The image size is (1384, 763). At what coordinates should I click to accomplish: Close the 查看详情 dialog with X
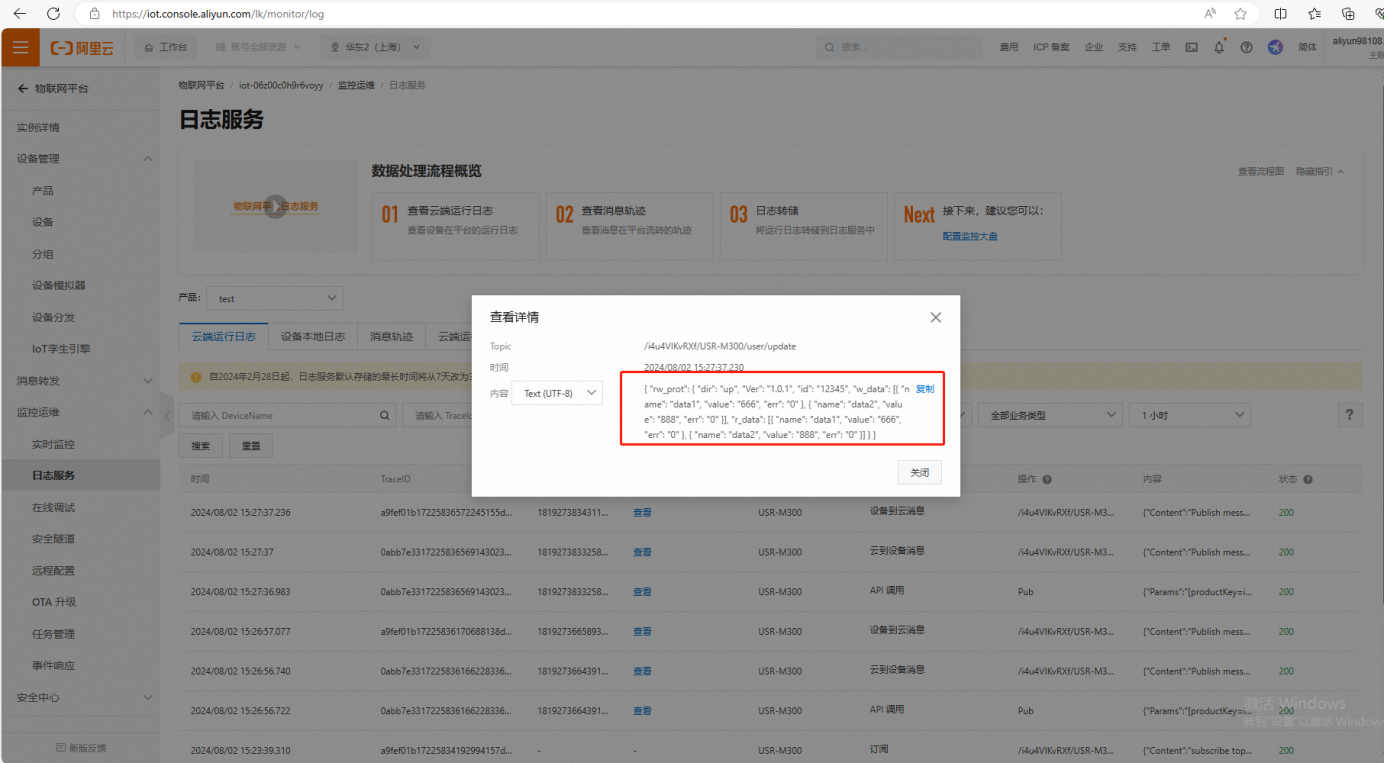tap(935, 317)
